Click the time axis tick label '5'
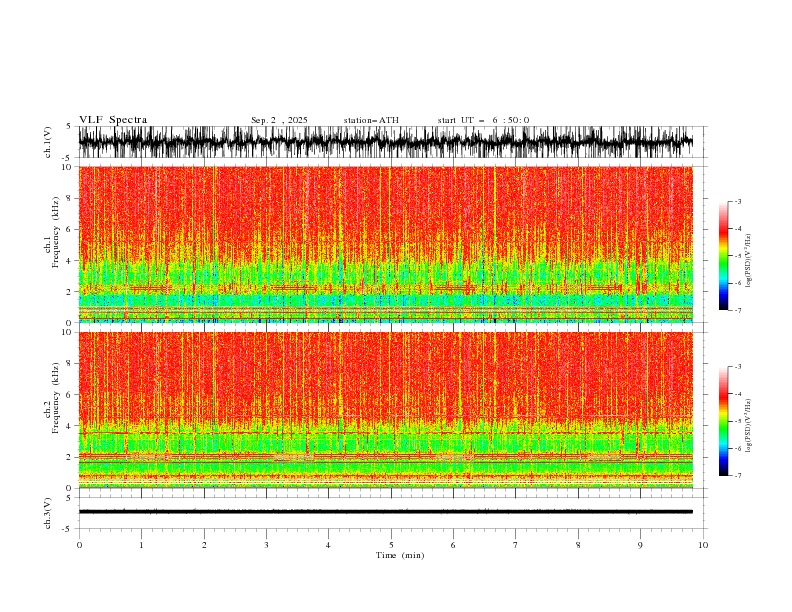 (x=391, y=545)
